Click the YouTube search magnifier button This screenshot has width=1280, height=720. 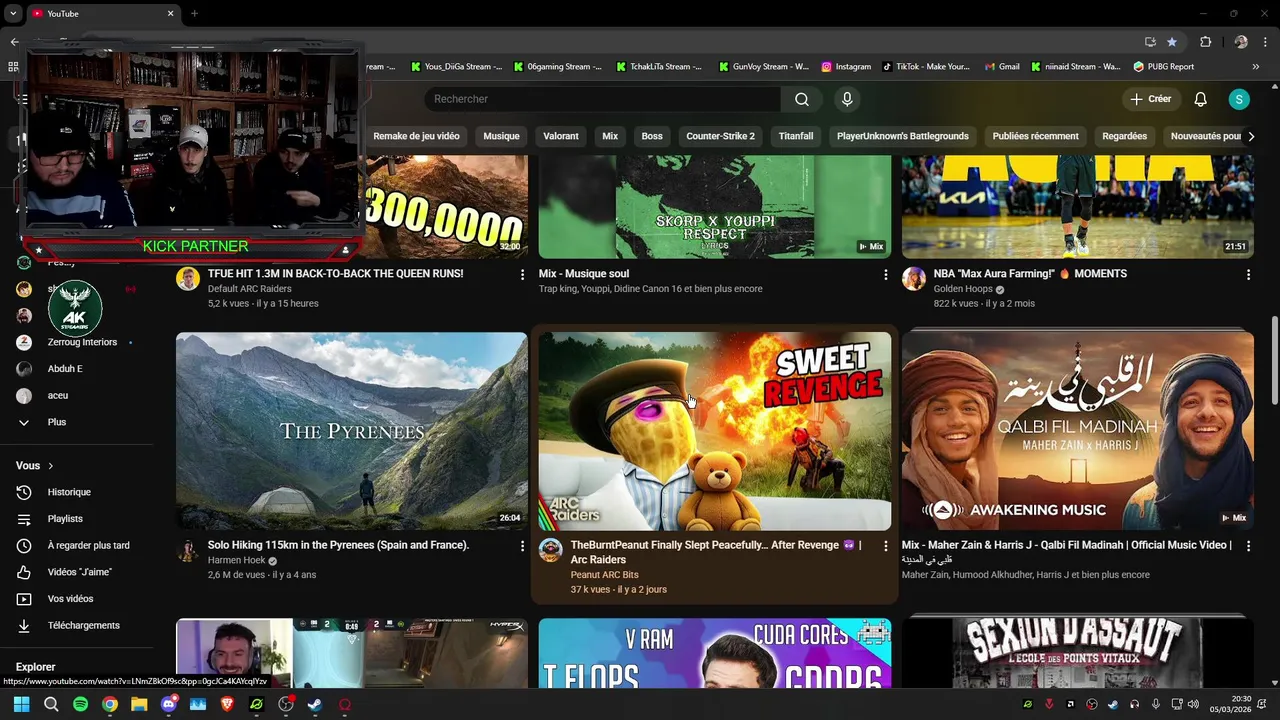(x=801, y=99)
